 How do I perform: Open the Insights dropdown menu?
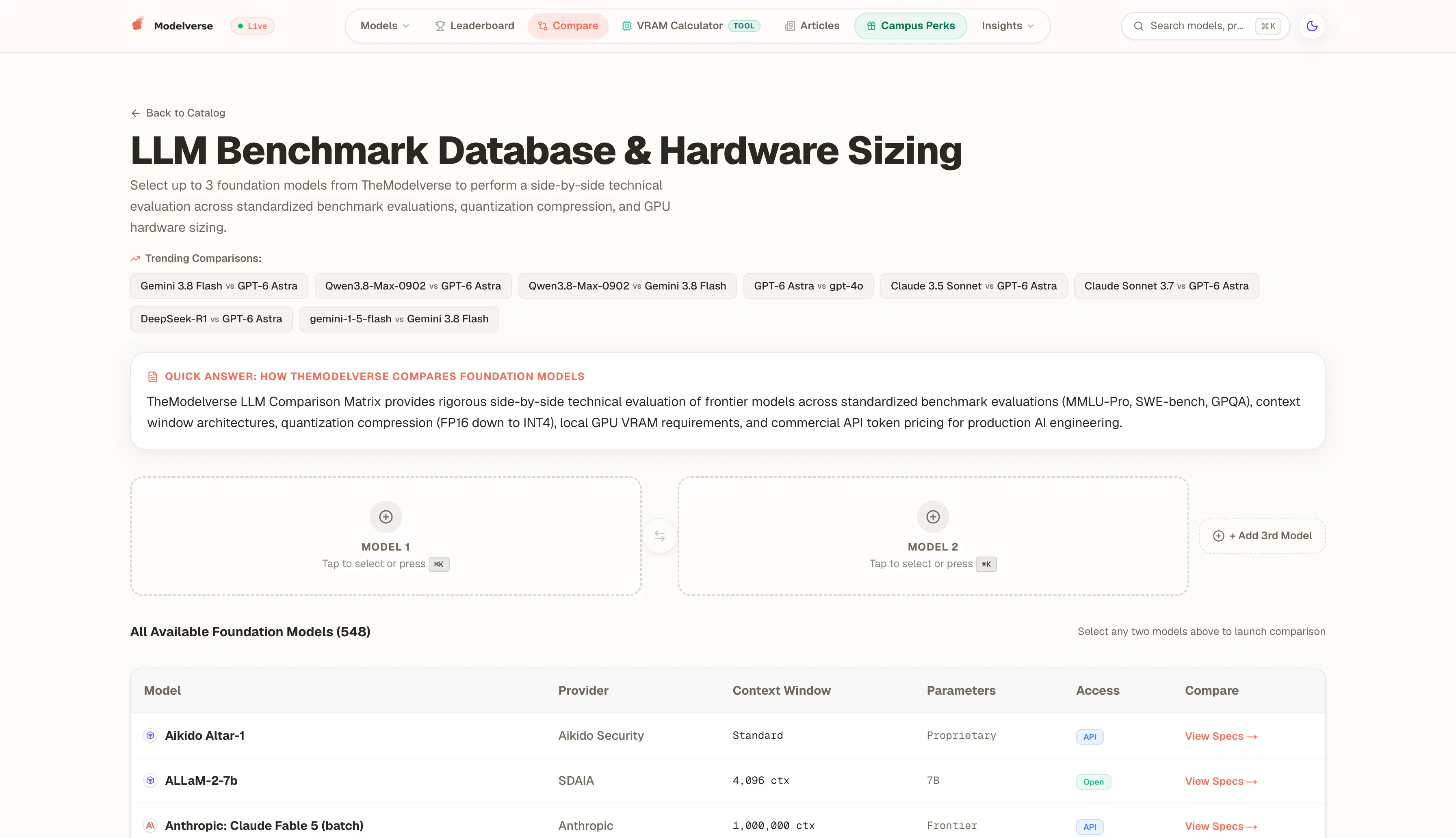(x=1007, y=26)
